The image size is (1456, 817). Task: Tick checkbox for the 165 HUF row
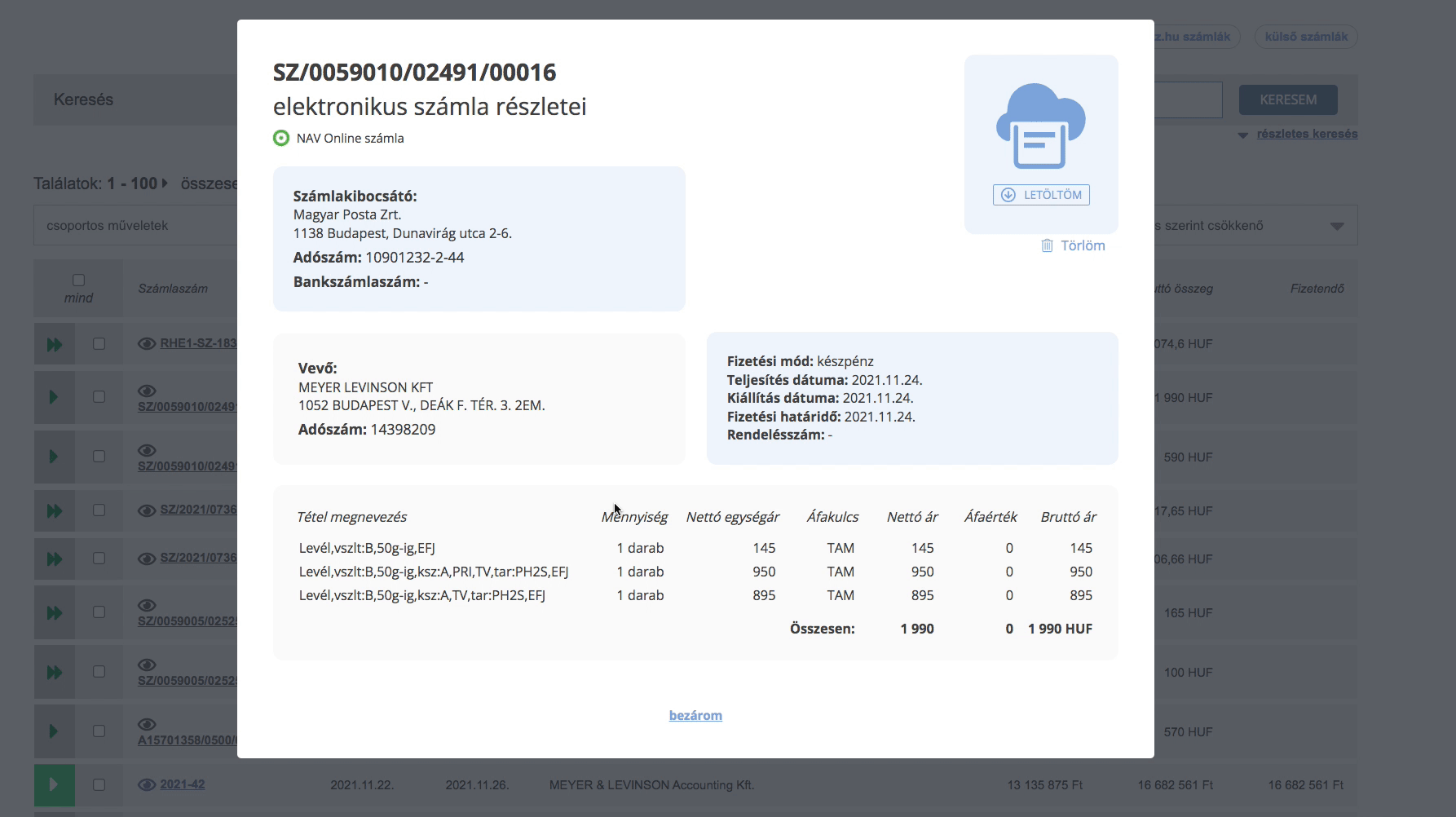pos(99,612)
